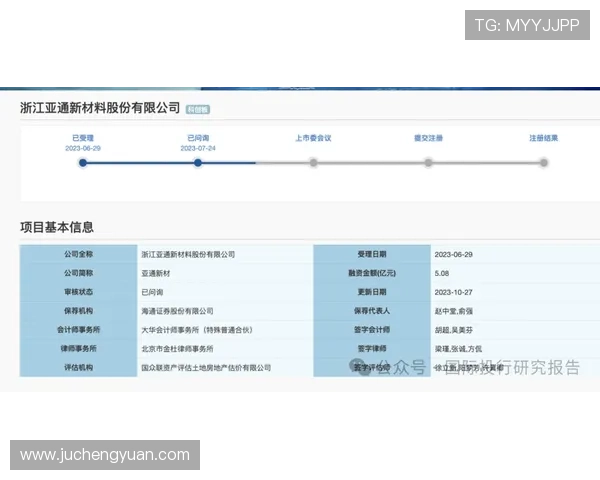Viewport: 600px width, 480px height.
Task: Click the 已受理 stage label
Action: 83,138
